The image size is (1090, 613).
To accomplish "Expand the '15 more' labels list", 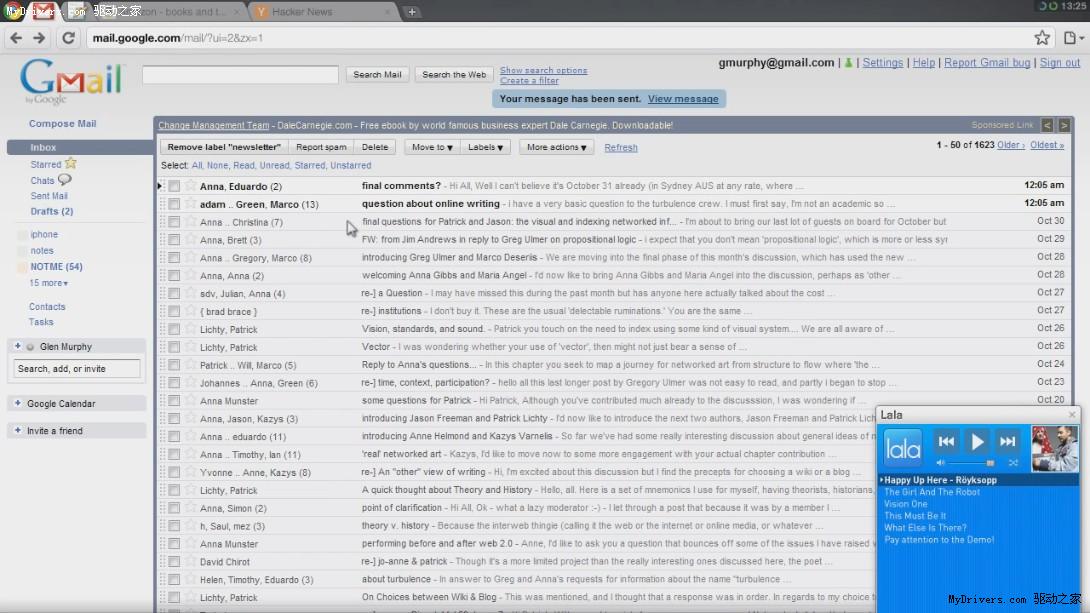I will click(x=48, y=283).
